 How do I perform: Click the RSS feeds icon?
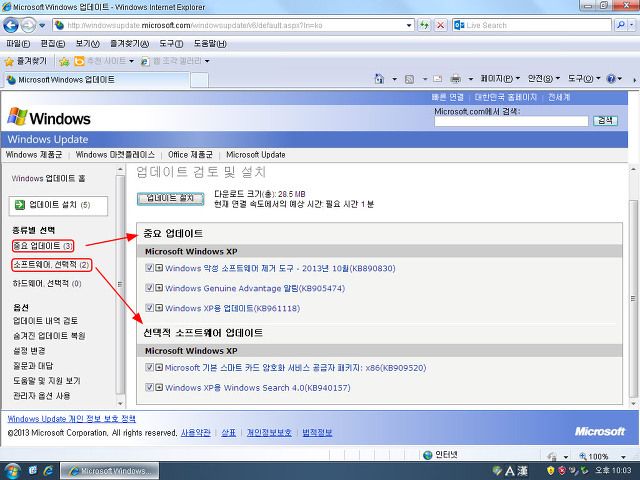[409, 79]
